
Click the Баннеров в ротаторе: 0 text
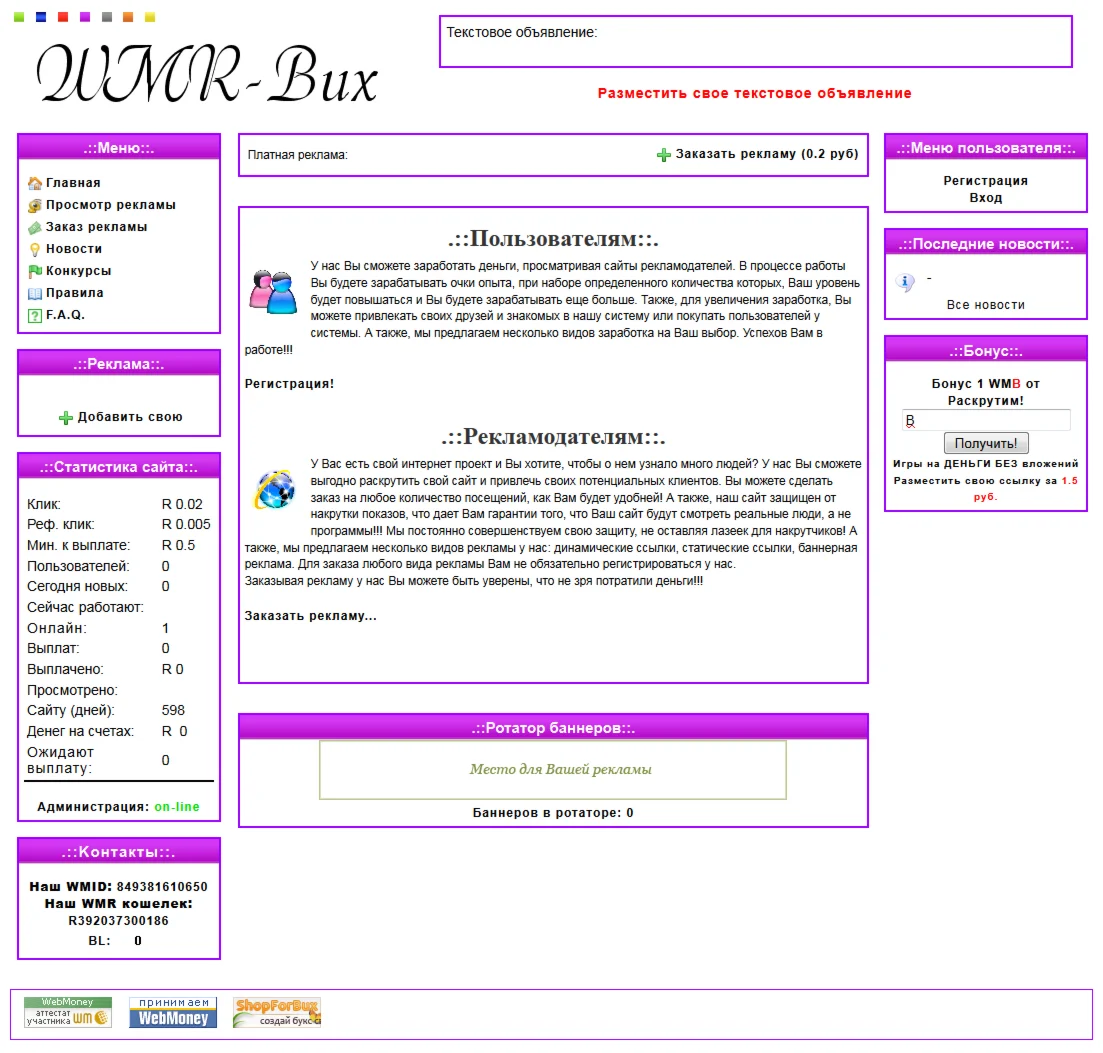[x=553, y=812]
